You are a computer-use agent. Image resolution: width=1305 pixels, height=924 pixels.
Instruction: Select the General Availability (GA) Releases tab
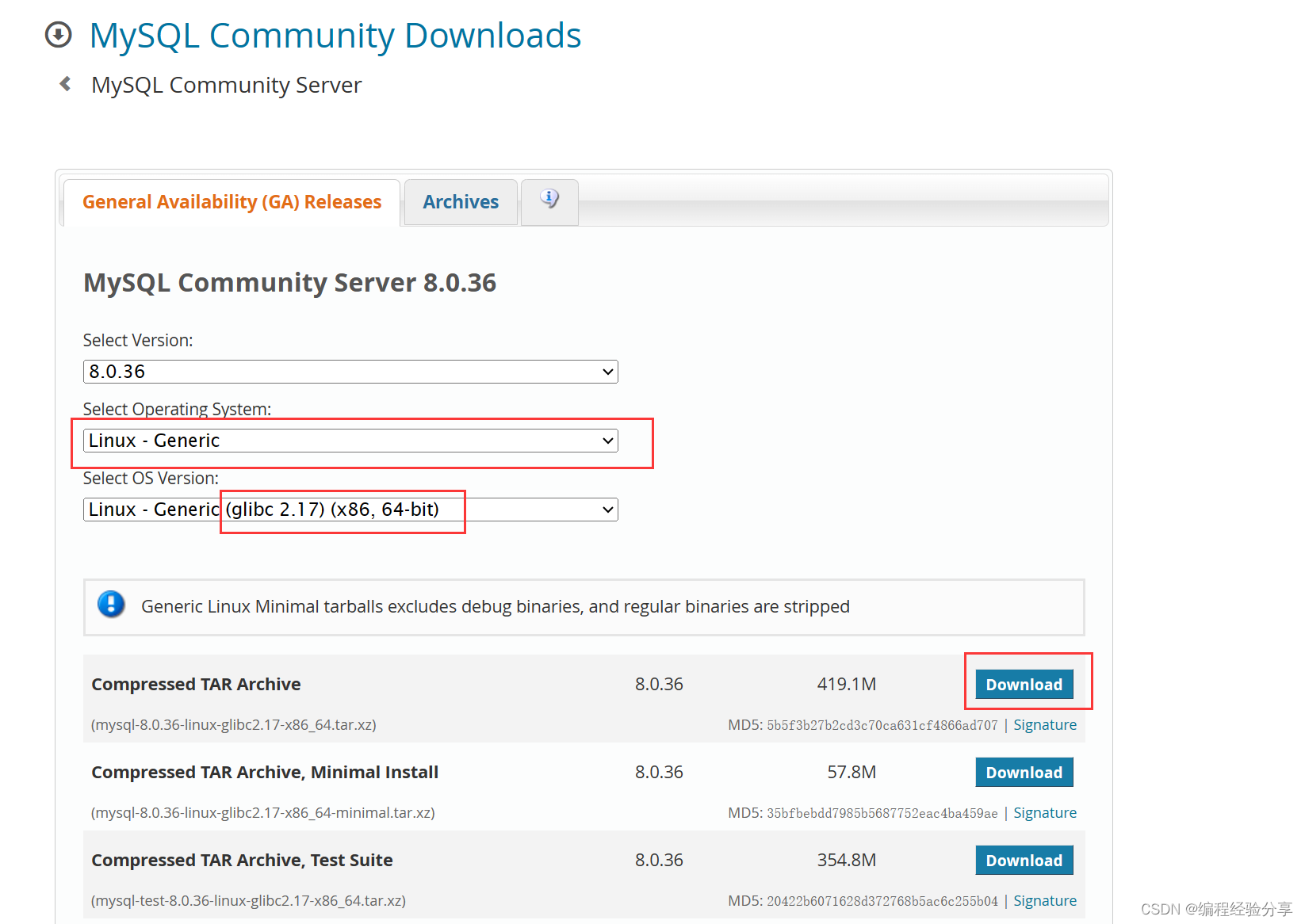232,201
